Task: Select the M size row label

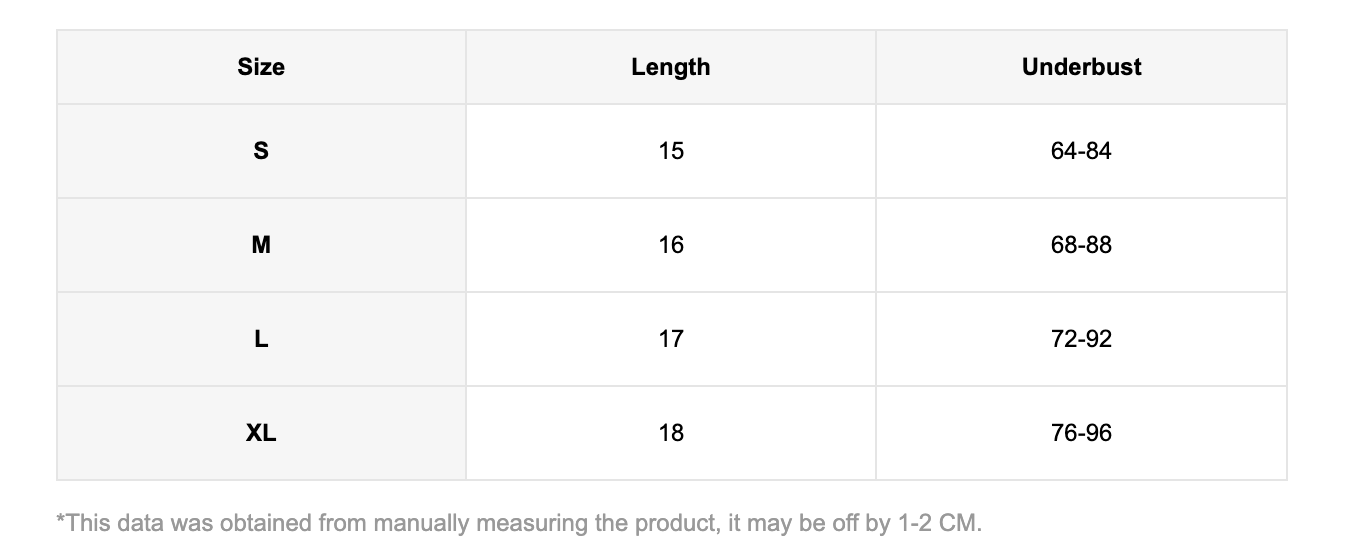Action: coord(261,245)
